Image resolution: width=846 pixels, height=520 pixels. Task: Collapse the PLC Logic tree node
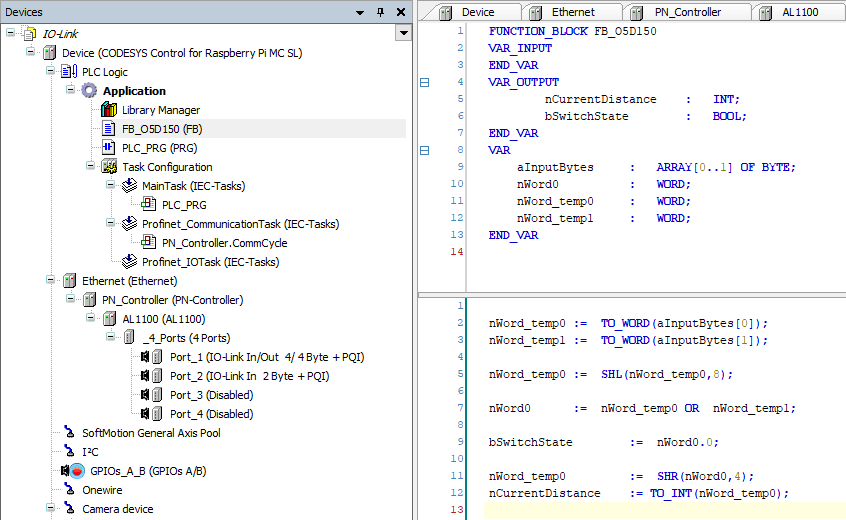point(51,72)
